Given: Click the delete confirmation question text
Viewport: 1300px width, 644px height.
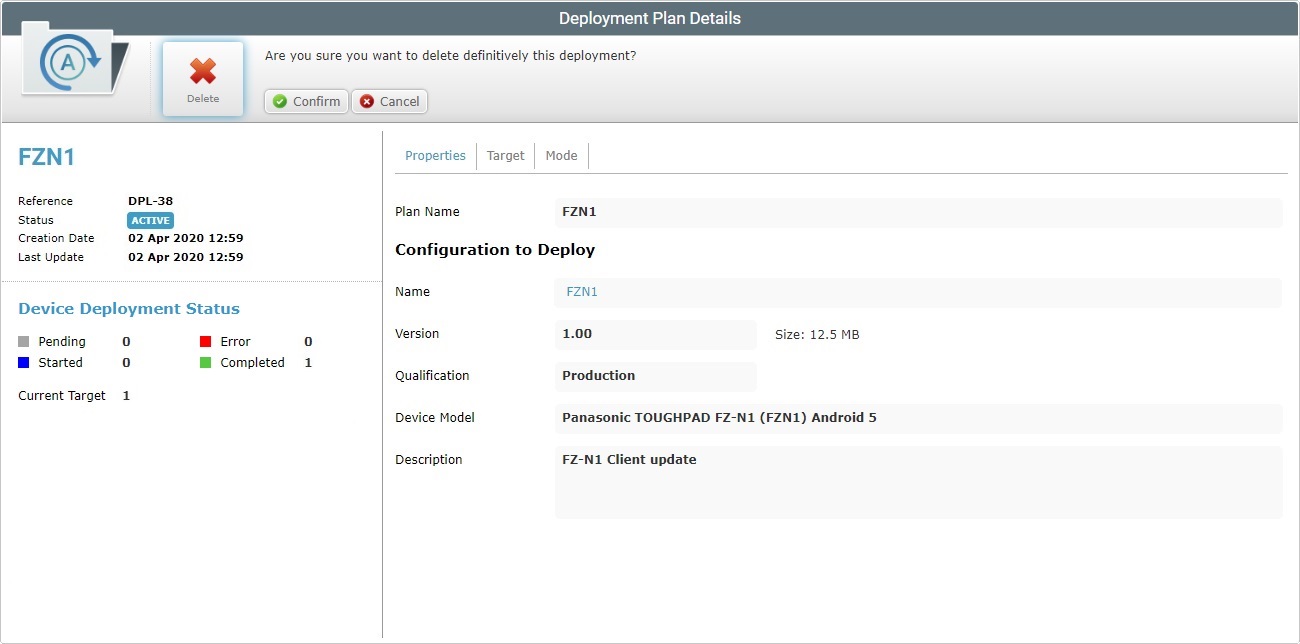Looking at the screenshot, I should [451, 56].
